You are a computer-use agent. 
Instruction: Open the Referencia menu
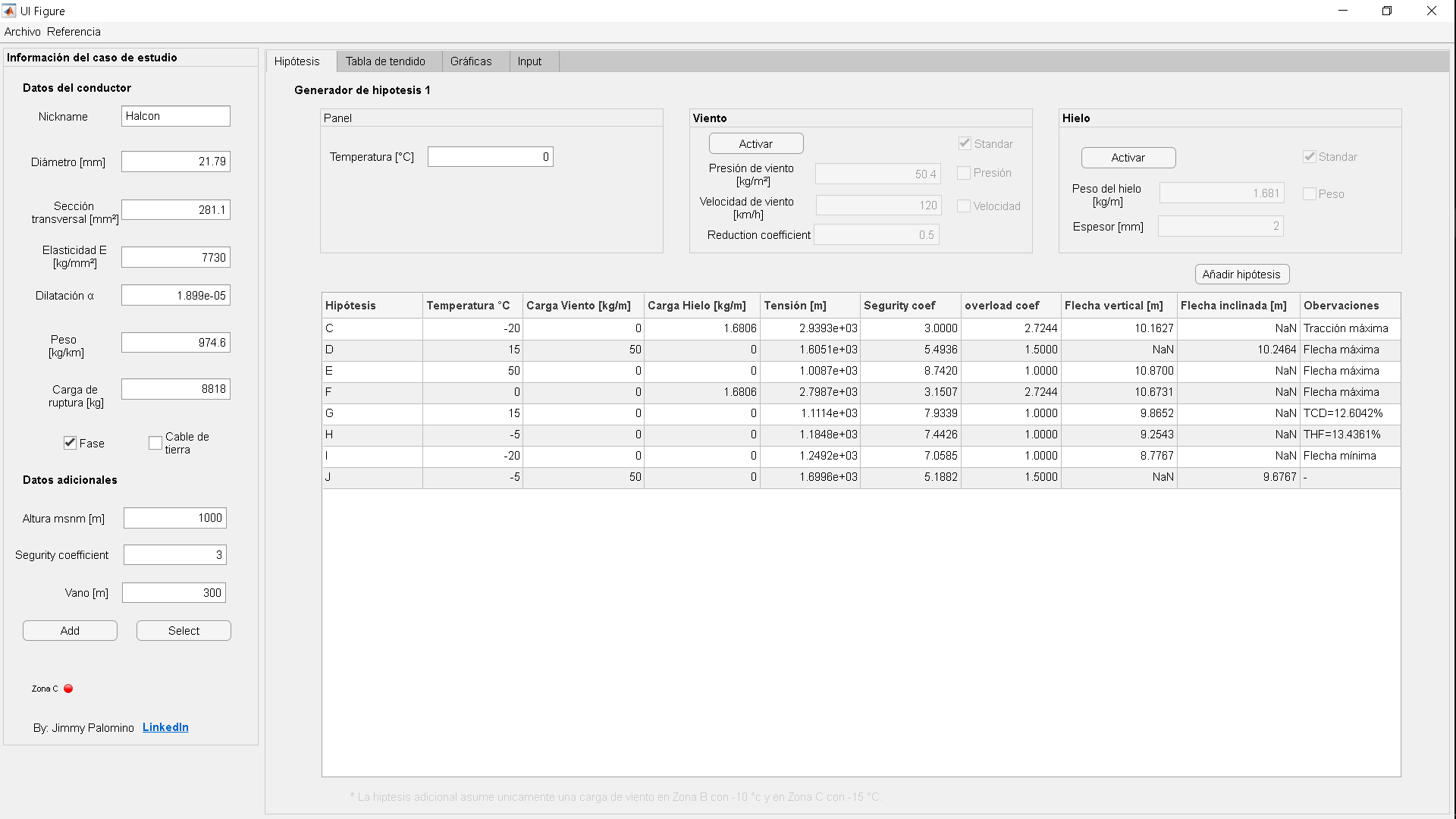(74, 32)
